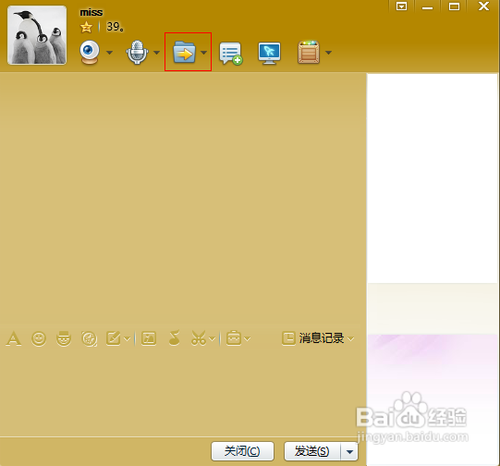The width and height of the screenshot is (500, 466).
Task: Open the video call options dropdown arrow
Action: click(109, 52)
